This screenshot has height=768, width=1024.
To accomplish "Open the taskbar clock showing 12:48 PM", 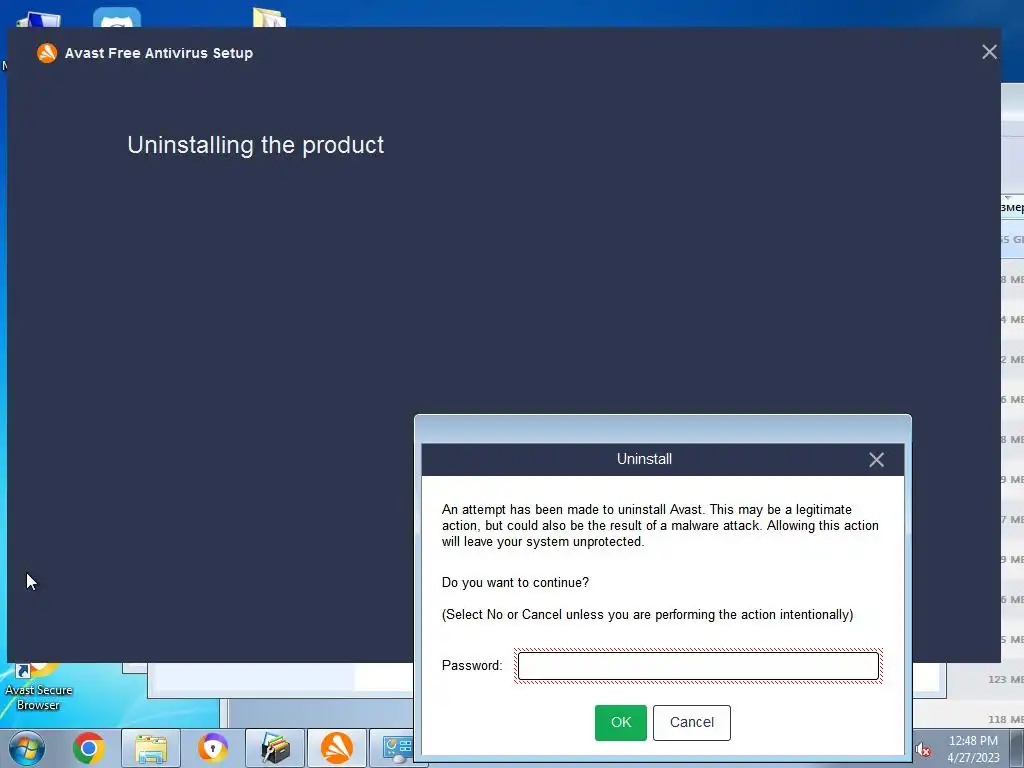I will pyautogui.click(x=973, y=749).
